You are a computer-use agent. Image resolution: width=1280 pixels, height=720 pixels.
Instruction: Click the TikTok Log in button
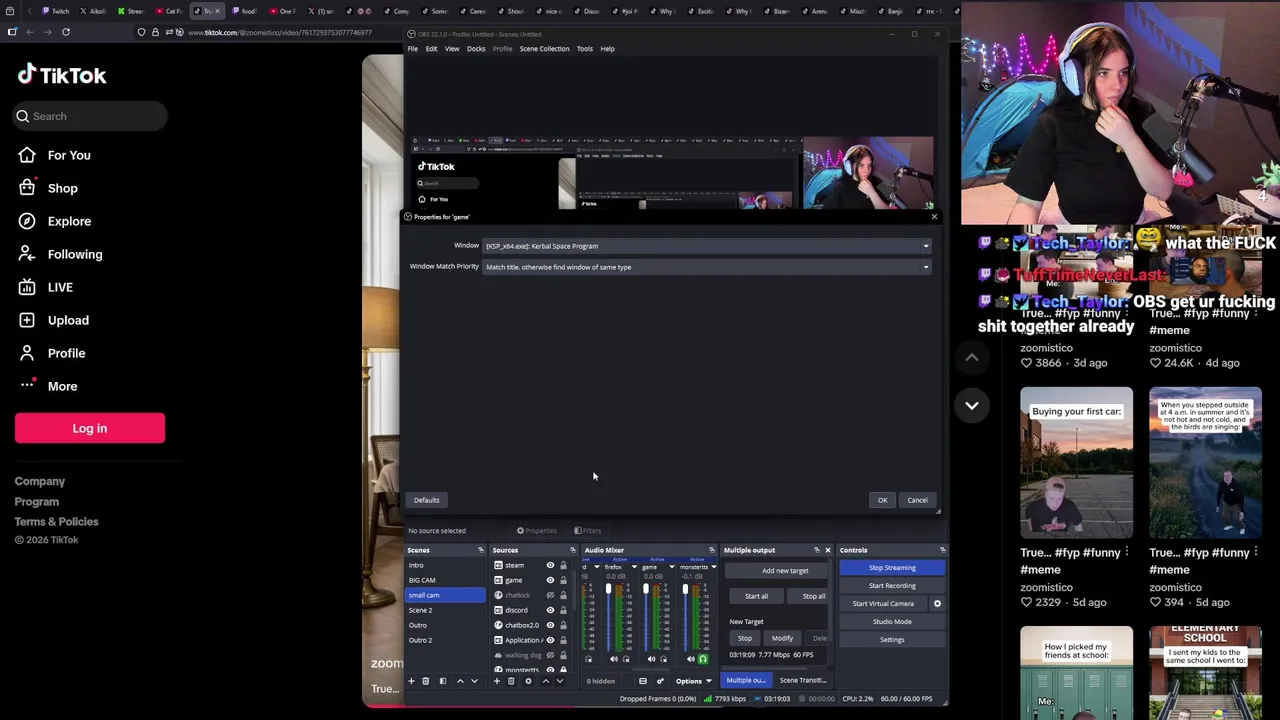(90, 428)
